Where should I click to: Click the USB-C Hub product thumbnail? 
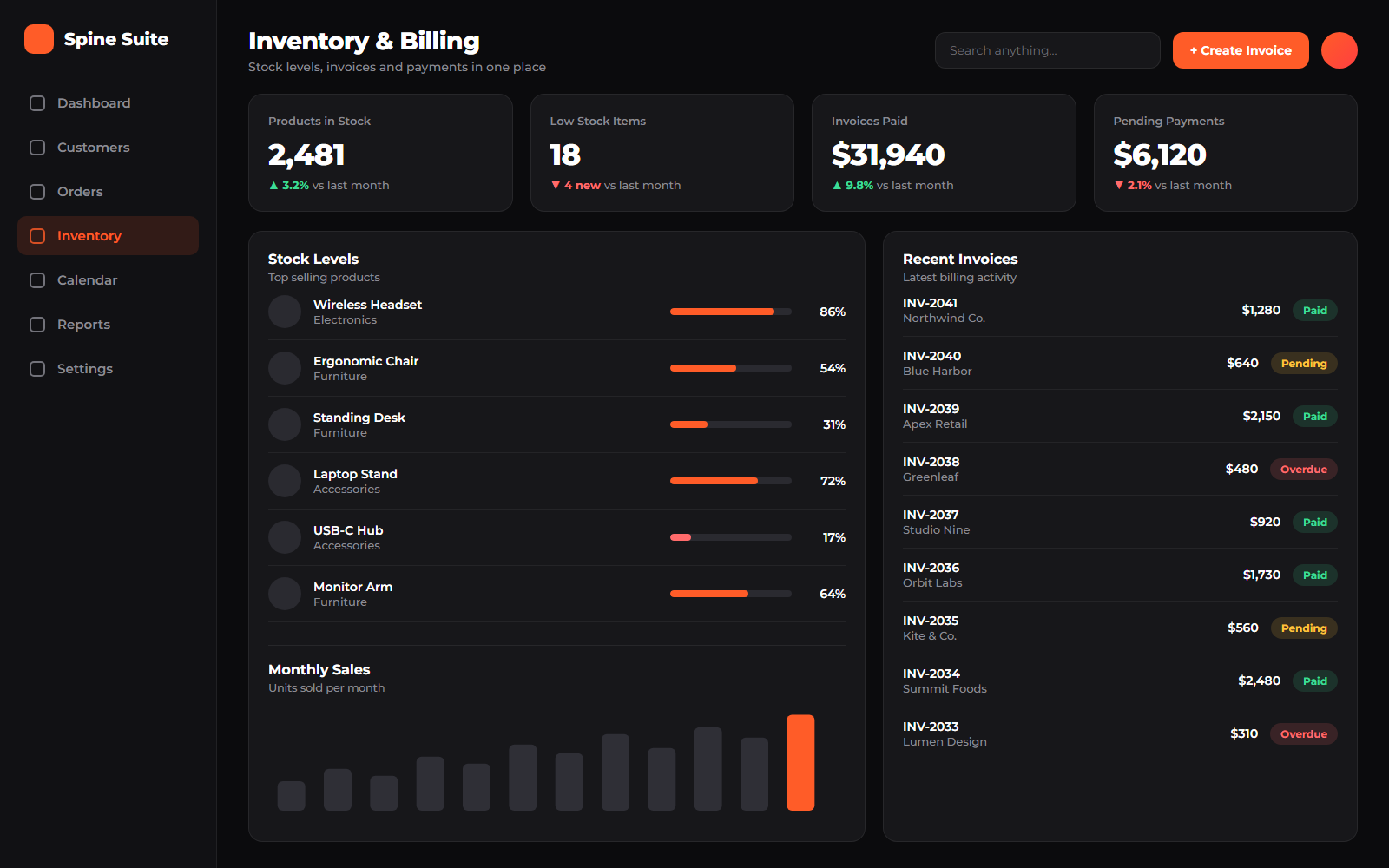(285, 537)
